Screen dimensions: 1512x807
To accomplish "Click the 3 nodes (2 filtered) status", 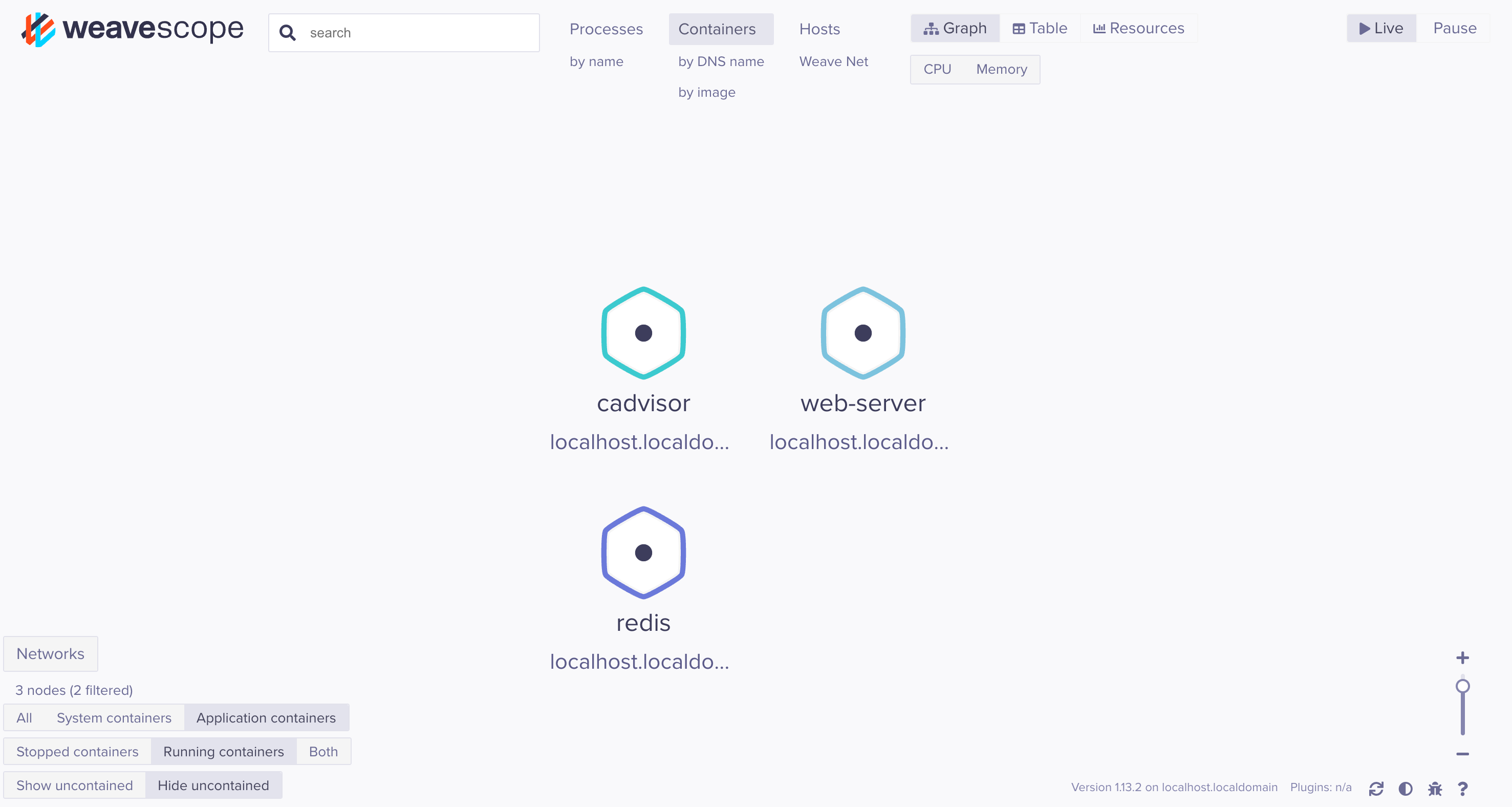I will coord(74,690).
